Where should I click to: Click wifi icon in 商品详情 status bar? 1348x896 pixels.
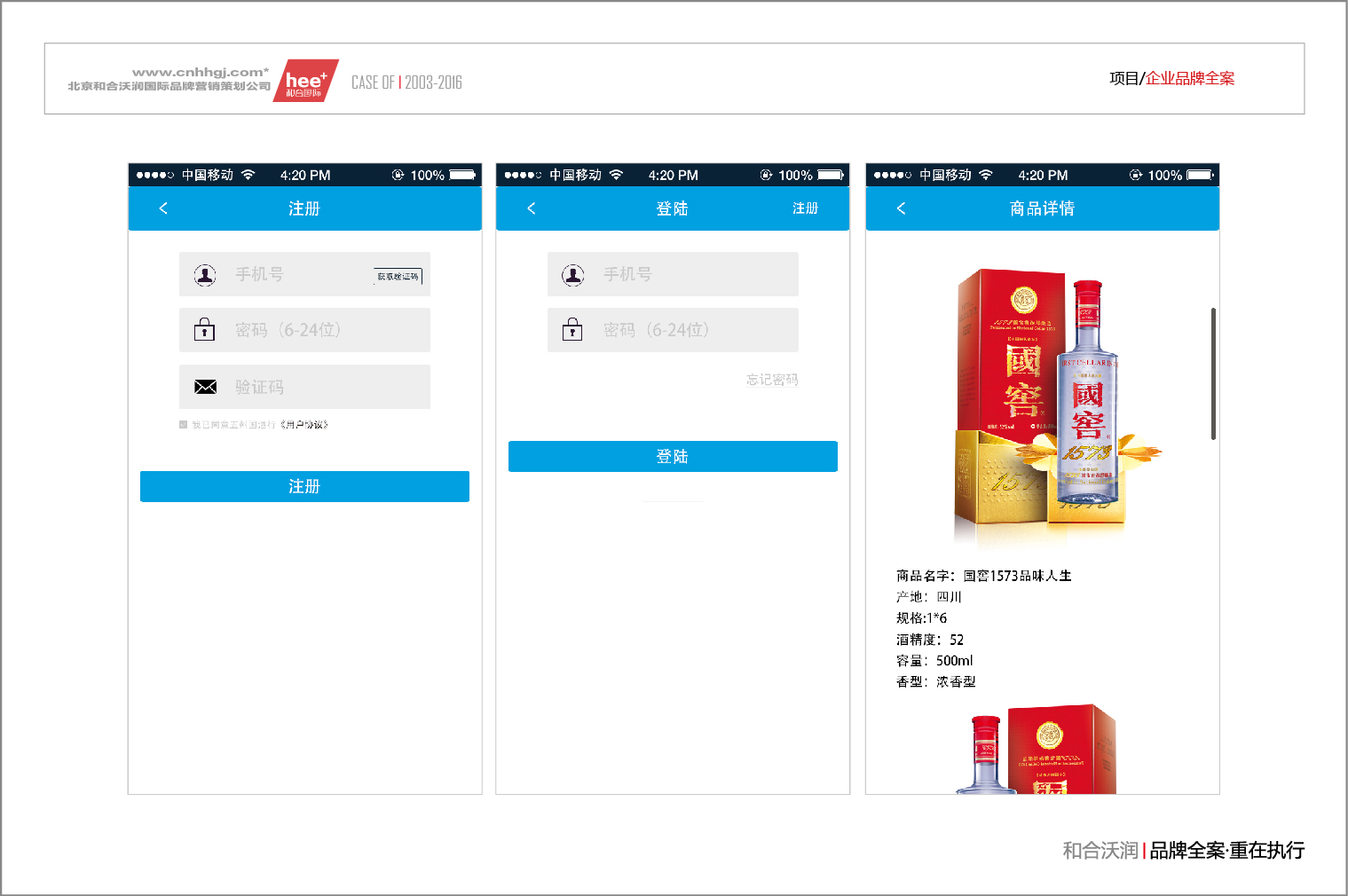986,175
